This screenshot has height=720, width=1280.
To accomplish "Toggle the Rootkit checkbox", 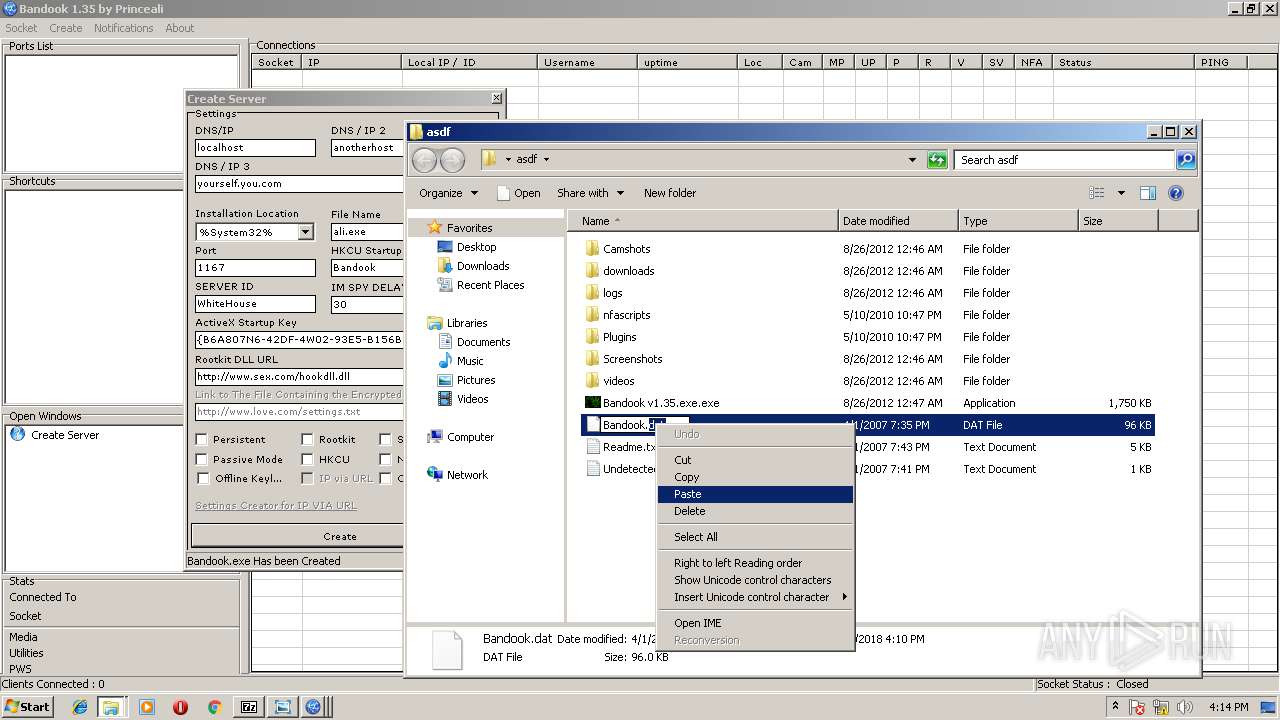I will point(307,439).
